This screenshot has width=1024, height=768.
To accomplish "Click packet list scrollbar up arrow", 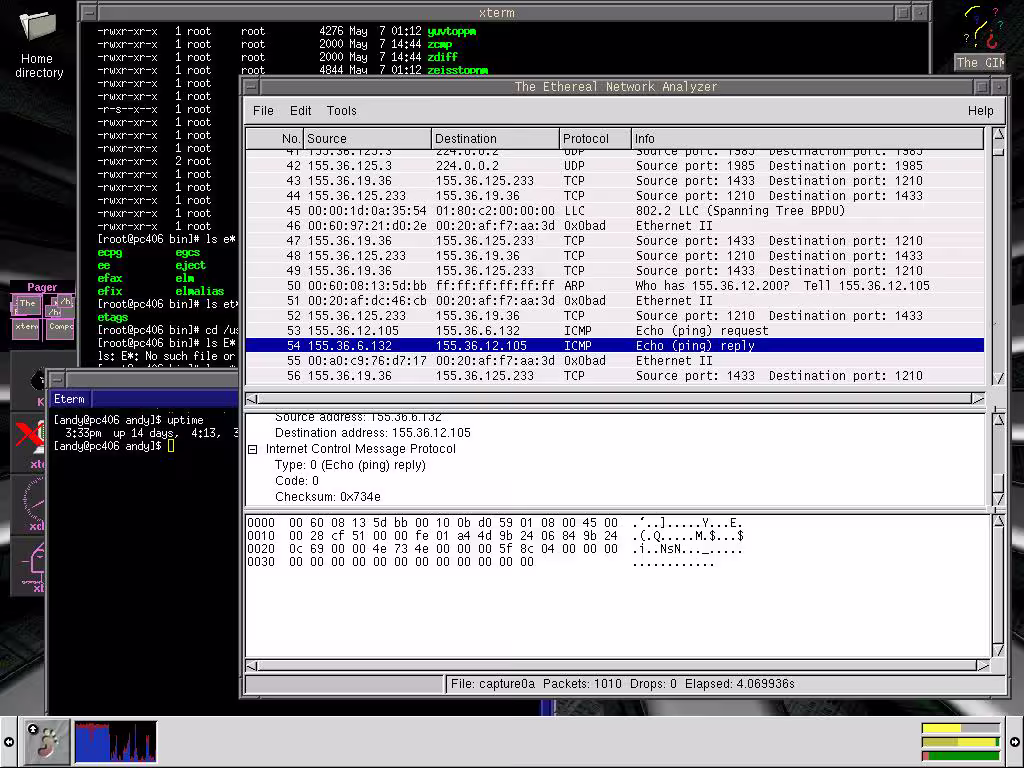I will tap(998, 134).
